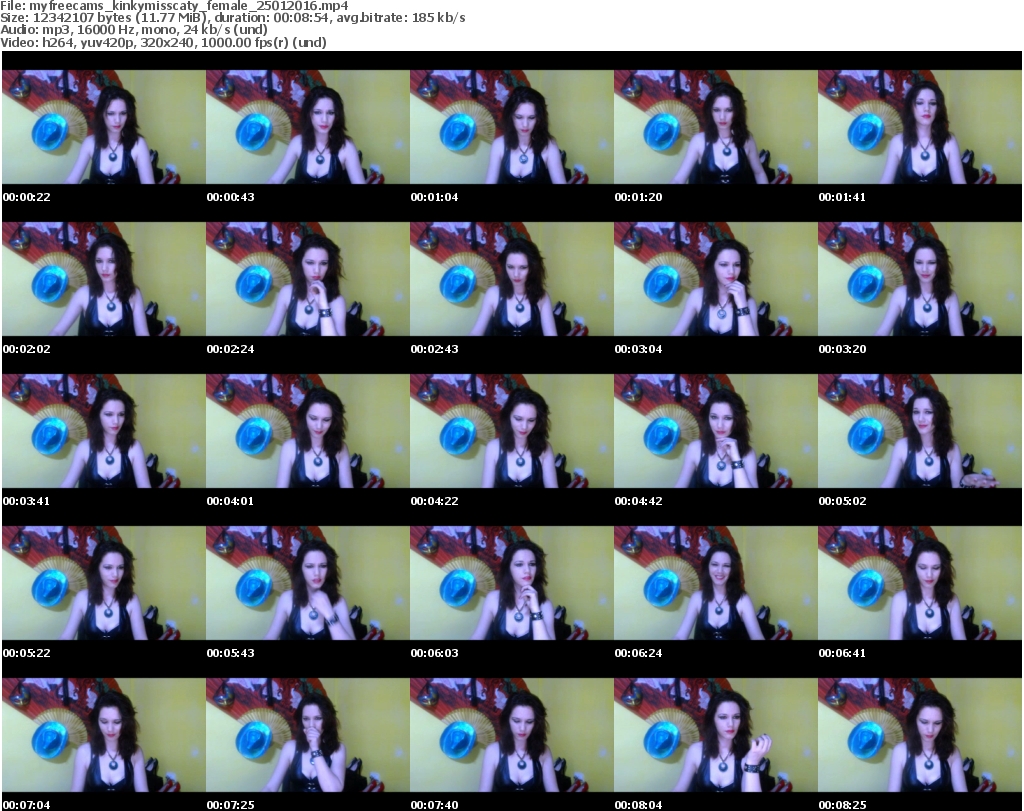The height and width of the screenshot is (811, 1024).
Task: Pick the thumbnail at timestamp 00:05:02
Action: pyautogui.click(x=920, y=431)
